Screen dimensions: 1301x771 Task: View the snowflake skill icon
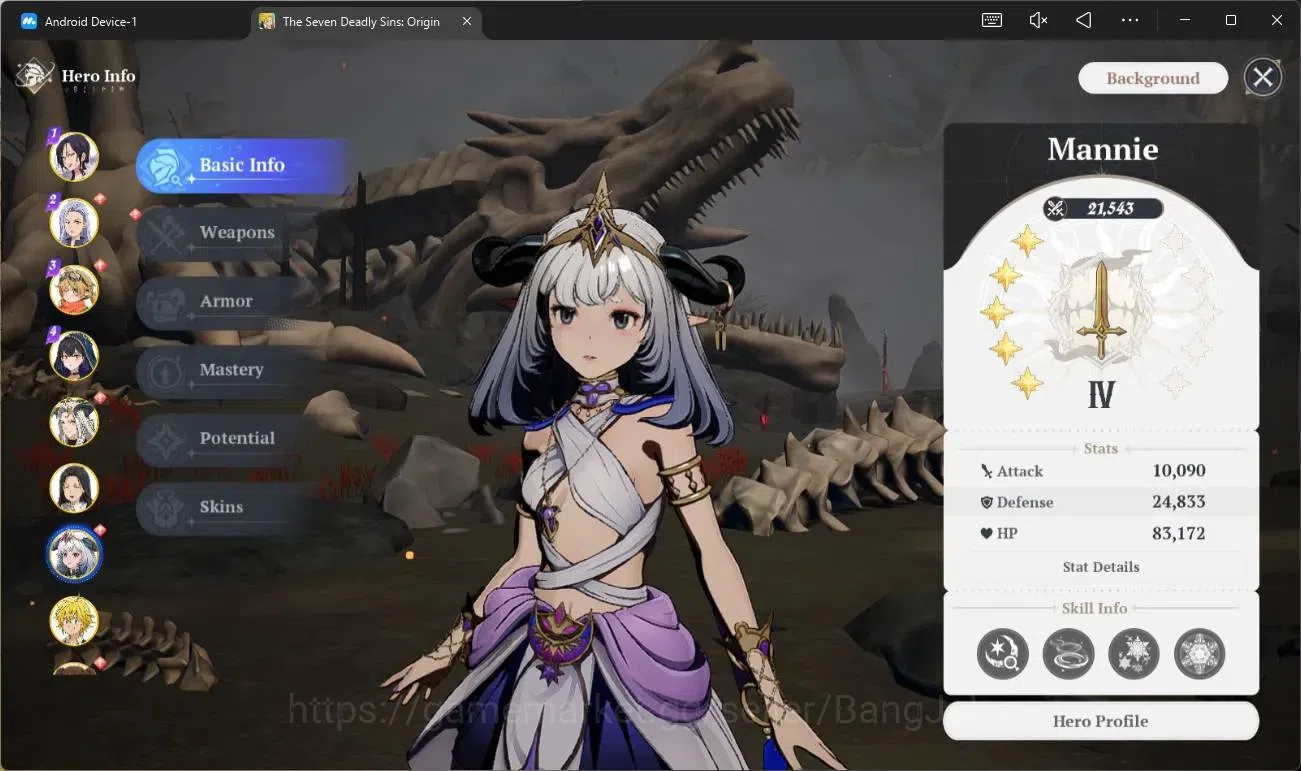[x=1134, y=654]
